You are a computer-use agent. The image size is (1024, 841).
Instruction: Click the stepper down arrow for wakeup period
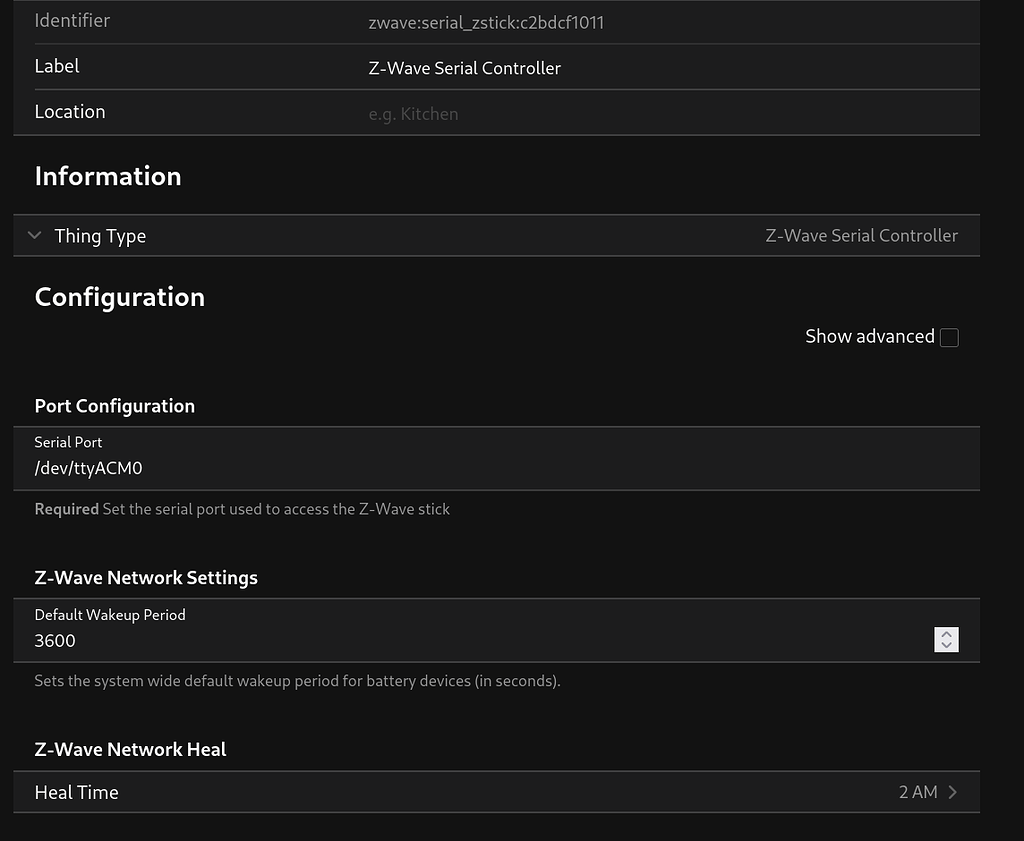coord(945,645)
